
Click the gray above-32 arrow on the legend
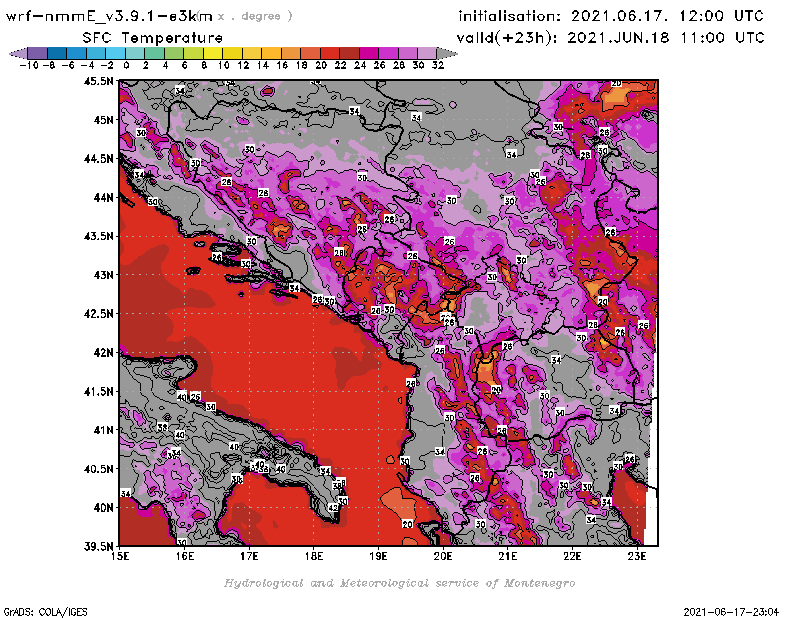pyautogui.click(x=447, y=53)
